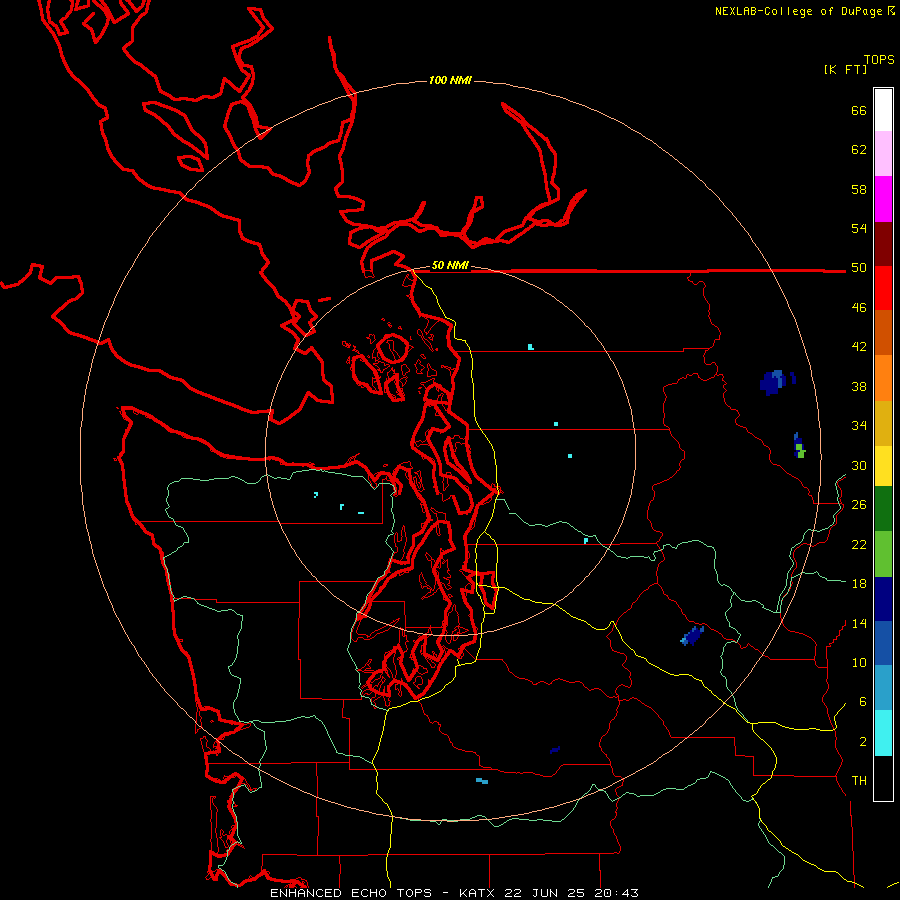Click the medium blue legend swatch

tap(883, 643)
